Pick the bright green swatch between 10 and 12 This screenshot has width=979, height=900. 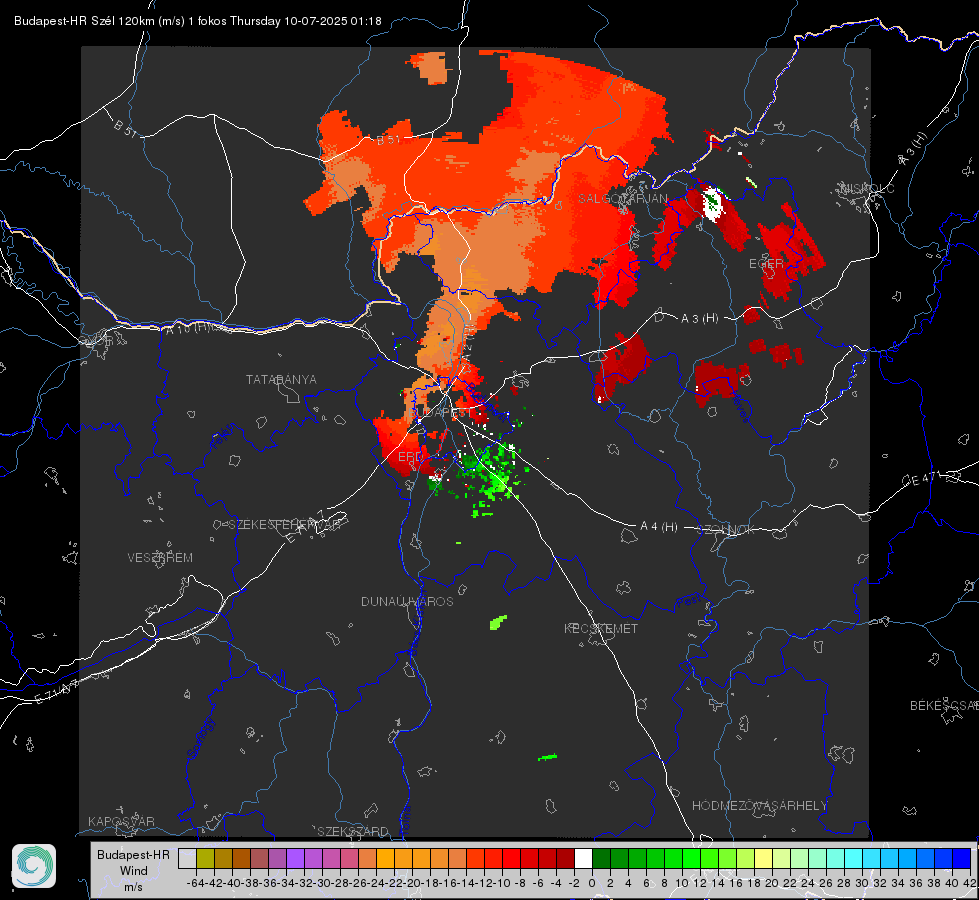pos(691,858)
